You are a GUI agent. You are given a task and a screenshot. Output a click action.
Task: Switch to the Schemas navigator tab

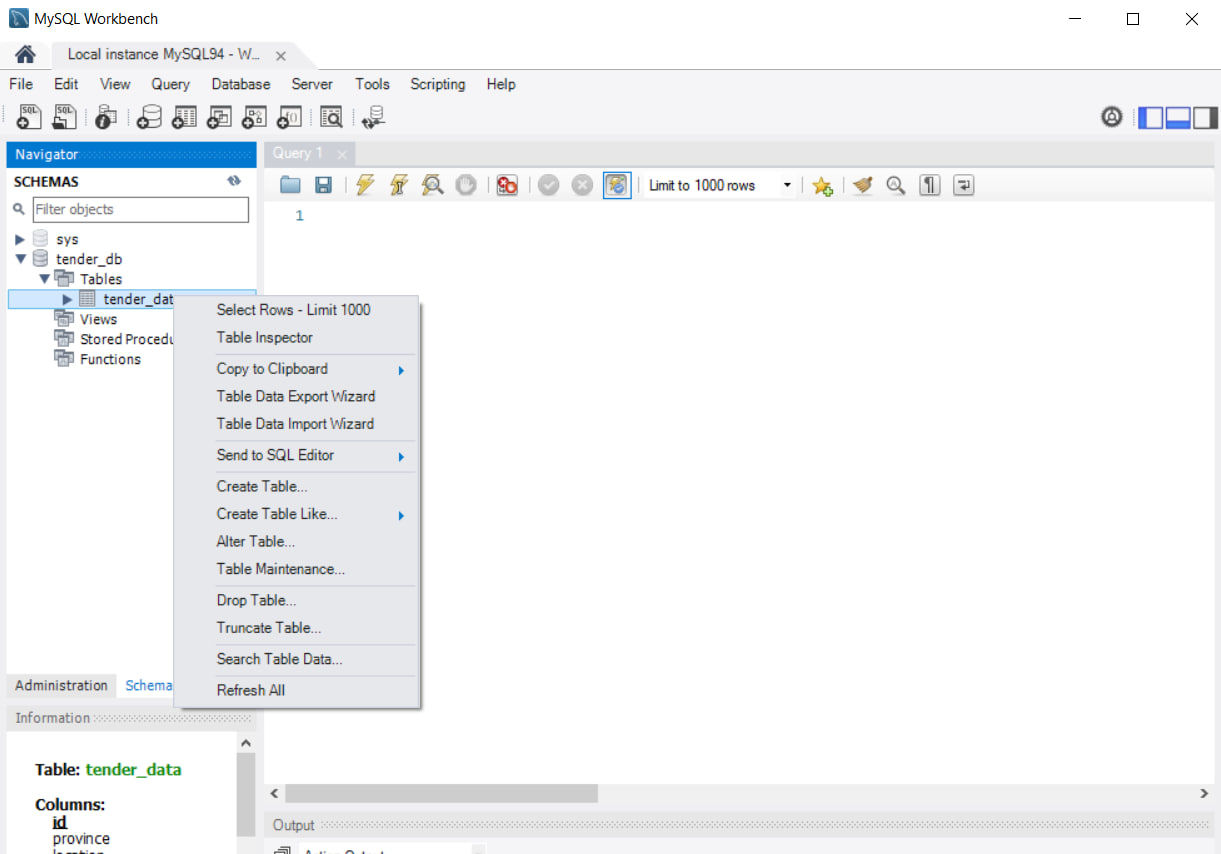tap(148, 686)
